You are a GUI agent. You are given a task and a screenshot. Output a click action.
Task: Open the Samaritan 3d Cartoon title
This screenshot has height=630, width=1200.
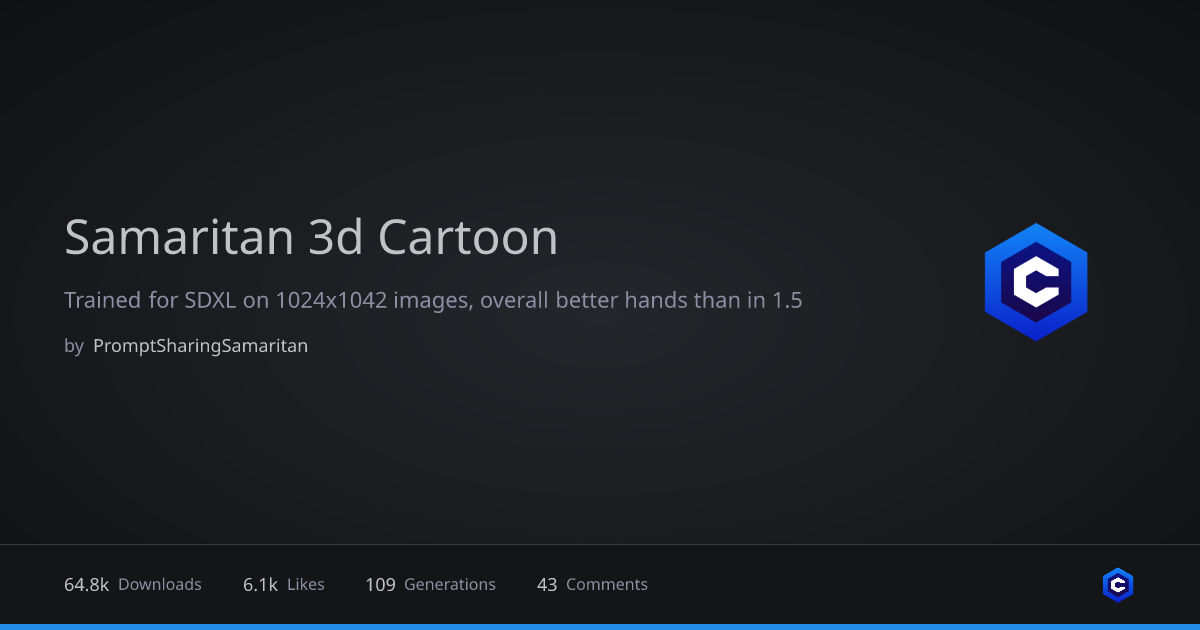311,238
